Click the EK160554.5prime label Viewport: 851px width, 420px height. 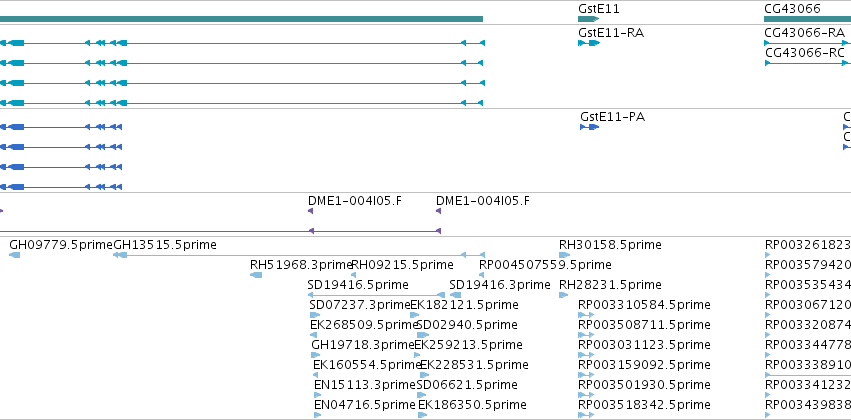(x=367, y=365)
